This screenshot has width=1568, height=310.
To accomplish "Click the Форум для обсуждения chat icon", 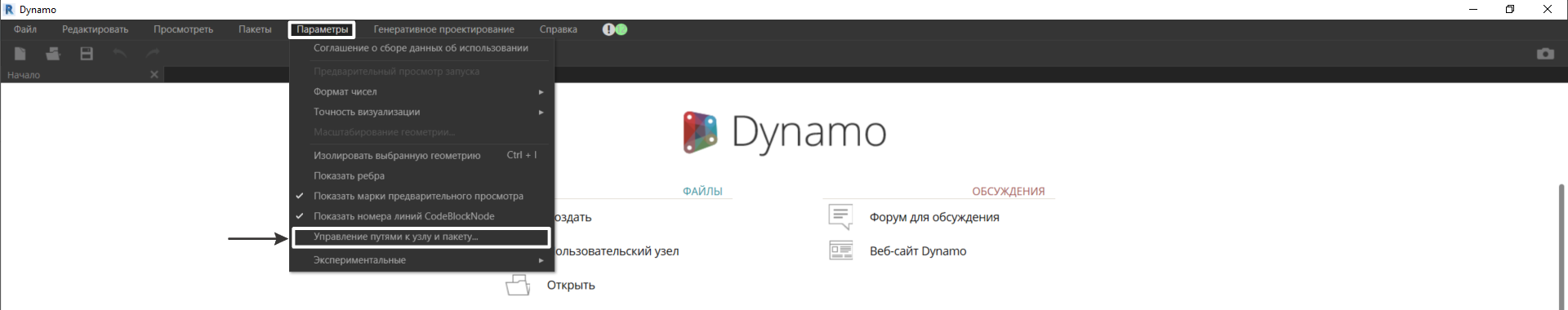I will pos(840,217).
